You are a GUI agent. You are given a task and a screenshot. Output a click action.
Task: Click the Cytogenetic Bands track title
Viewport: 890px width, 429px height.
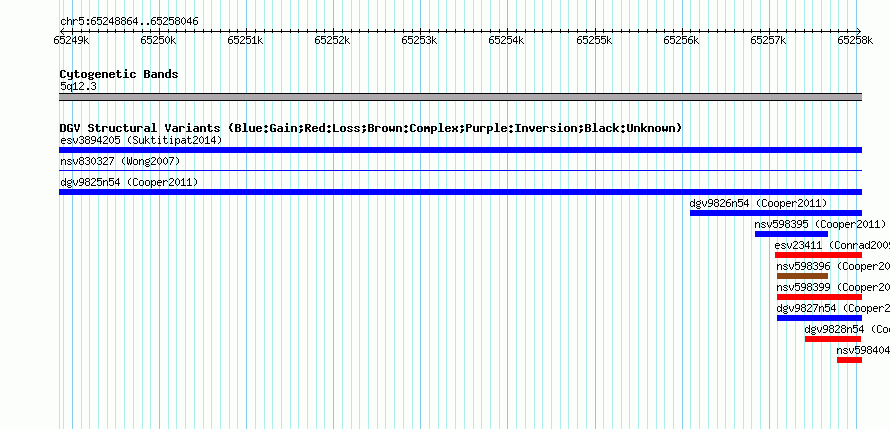119,74
